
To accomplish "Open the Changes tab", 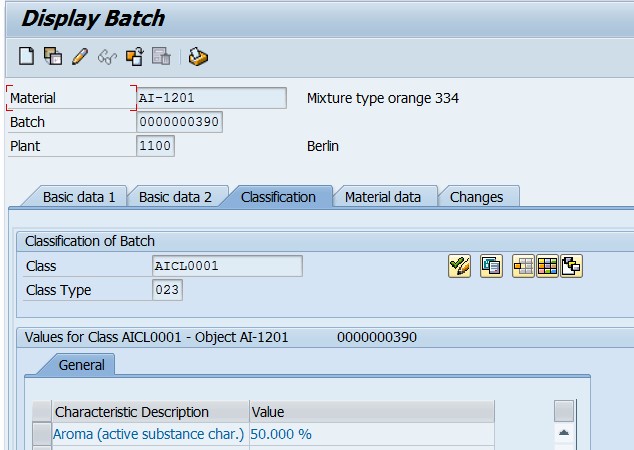I will [476, 197].
